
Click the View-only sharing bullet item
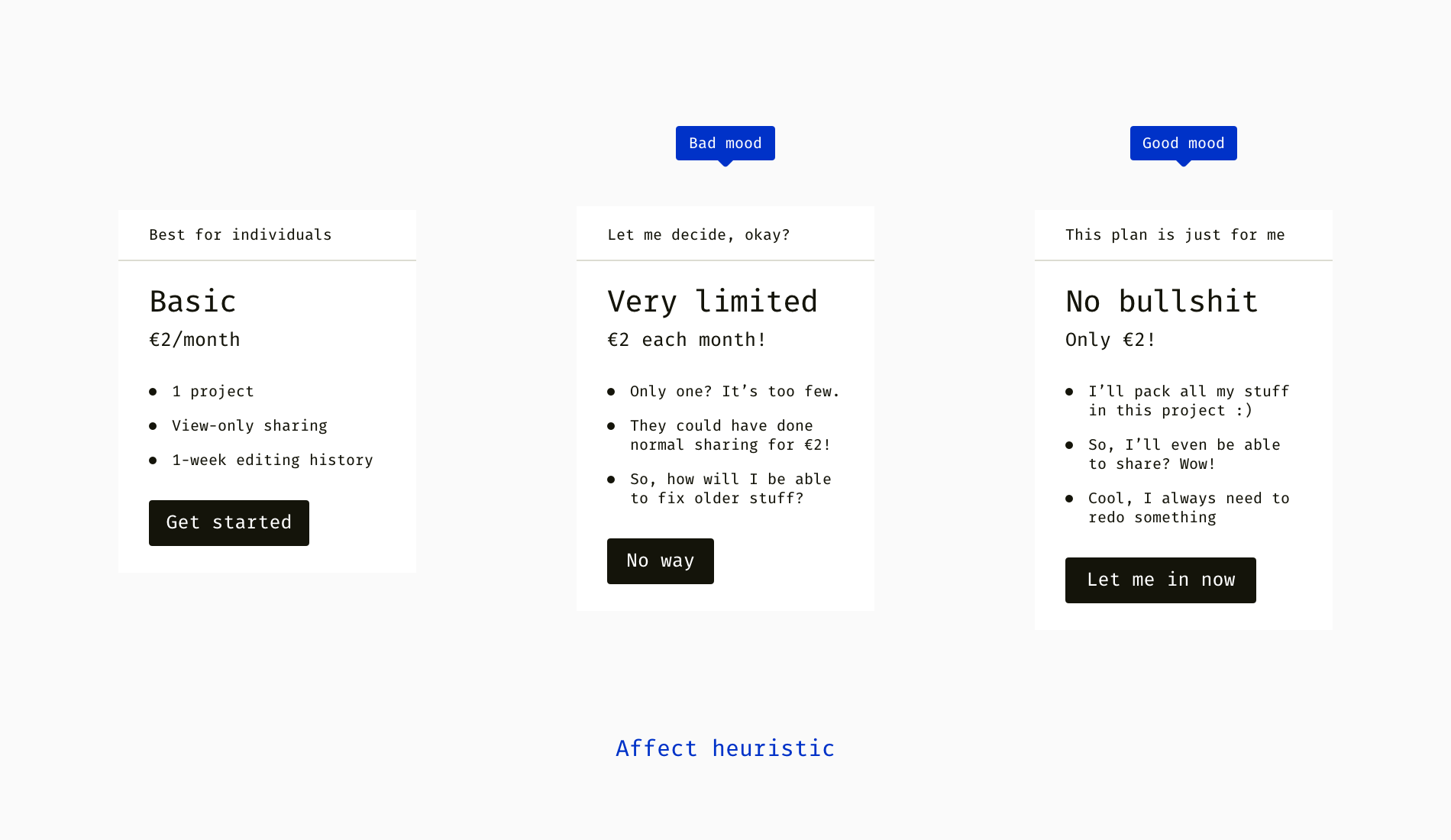250,426
